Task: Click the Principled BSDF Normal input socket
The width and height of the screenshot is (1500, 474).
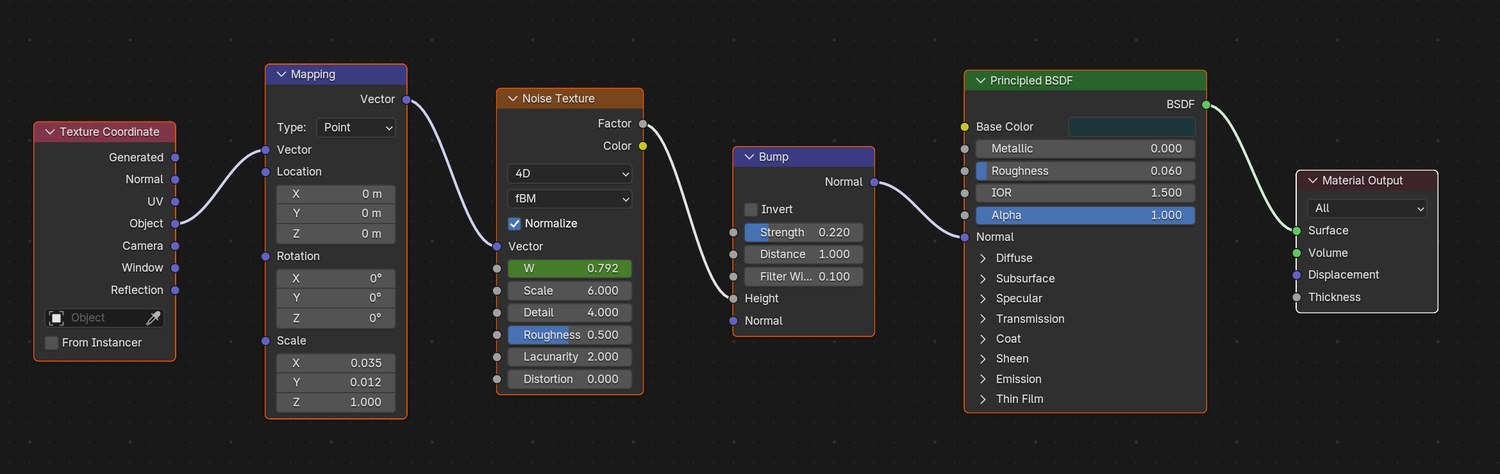Action: tap(965, 237)
